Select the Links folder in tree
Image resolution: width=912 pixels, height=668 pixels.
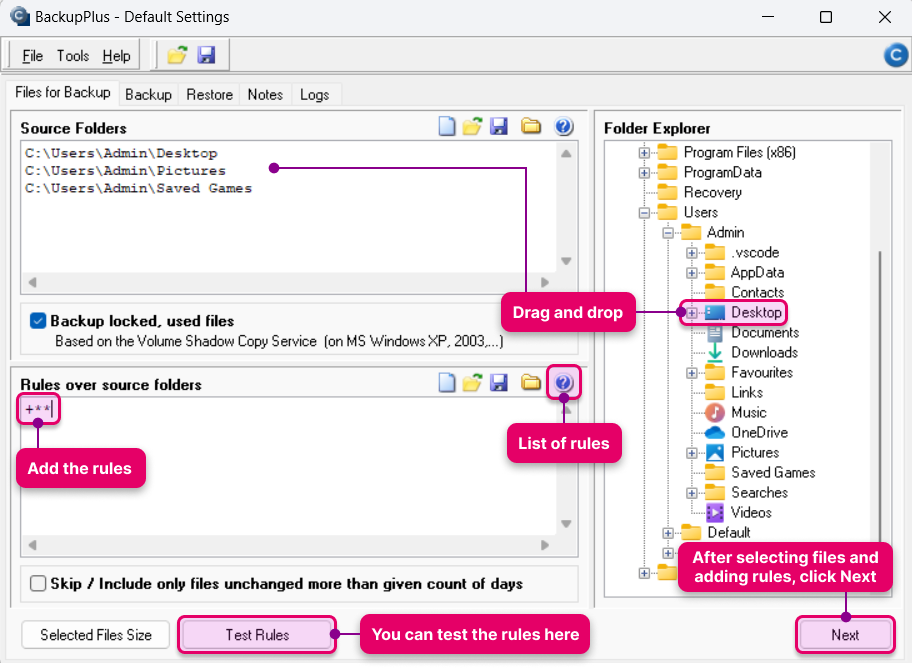point(747,393)
